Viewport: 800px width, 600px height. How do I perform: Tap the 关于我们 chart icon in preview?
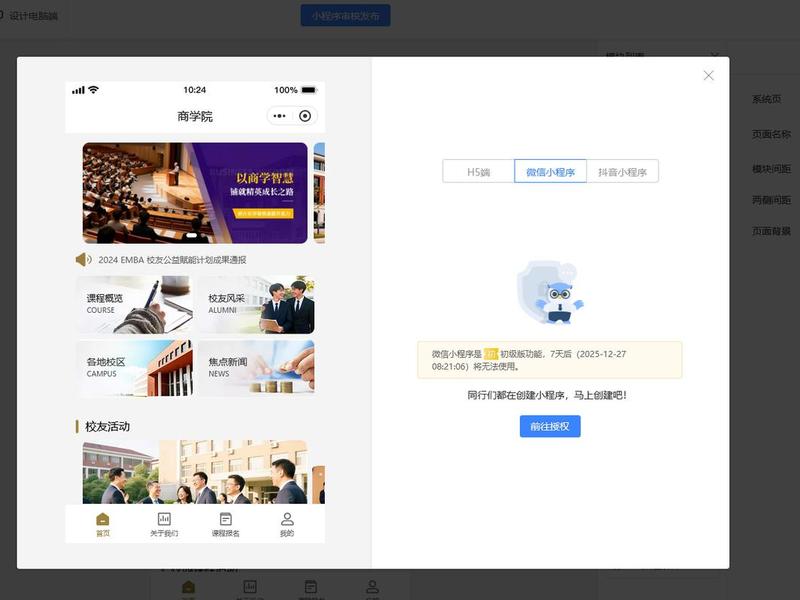pyautogui.click(x=164, y=519)
